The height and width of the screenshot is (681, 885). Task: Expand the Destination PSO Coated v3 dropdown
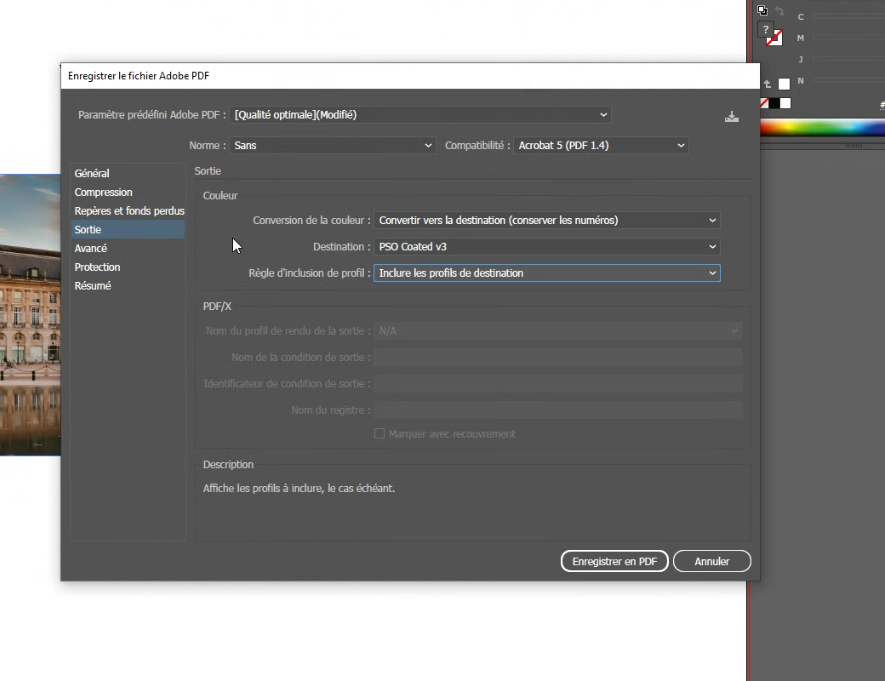pyautogui.click(x=547, y=246)
